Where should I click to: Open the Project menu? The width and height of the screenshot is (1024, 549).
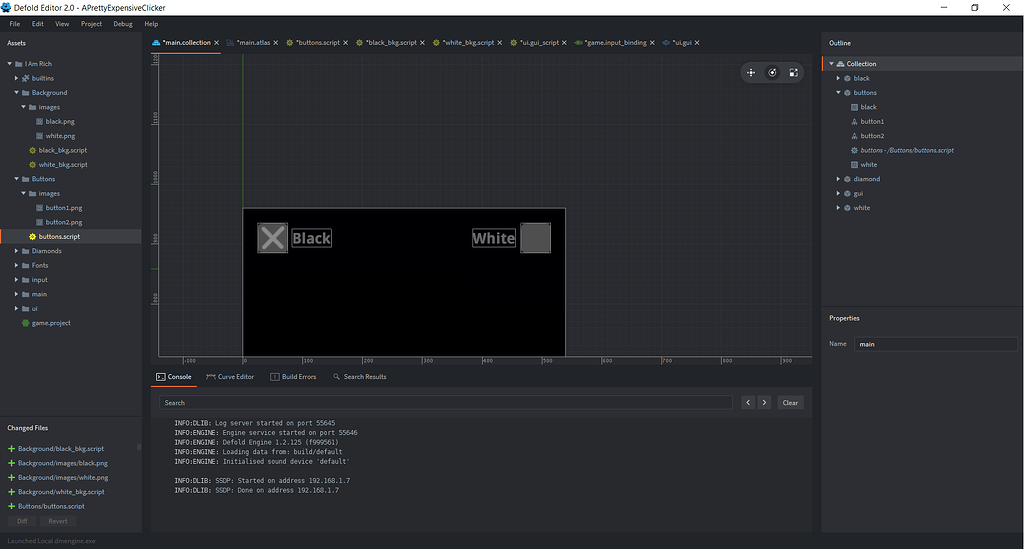click(x=91, y=23)
